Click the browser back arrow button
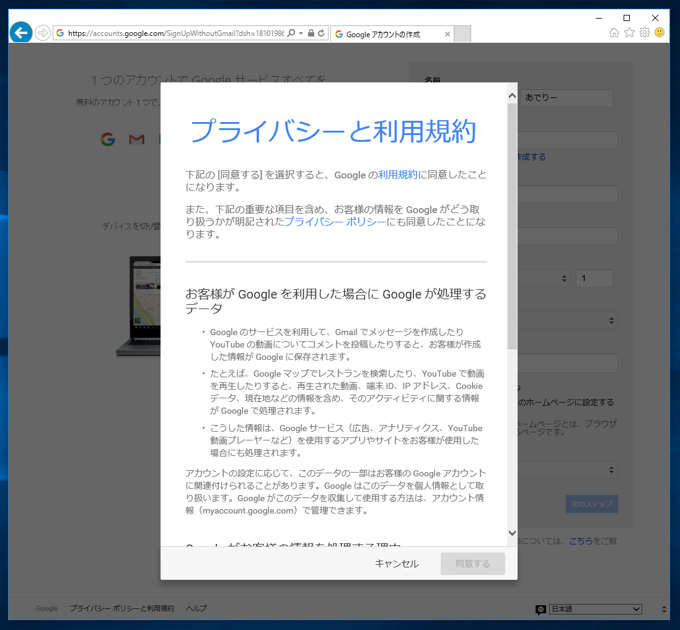680x630 pixels. 21,33
